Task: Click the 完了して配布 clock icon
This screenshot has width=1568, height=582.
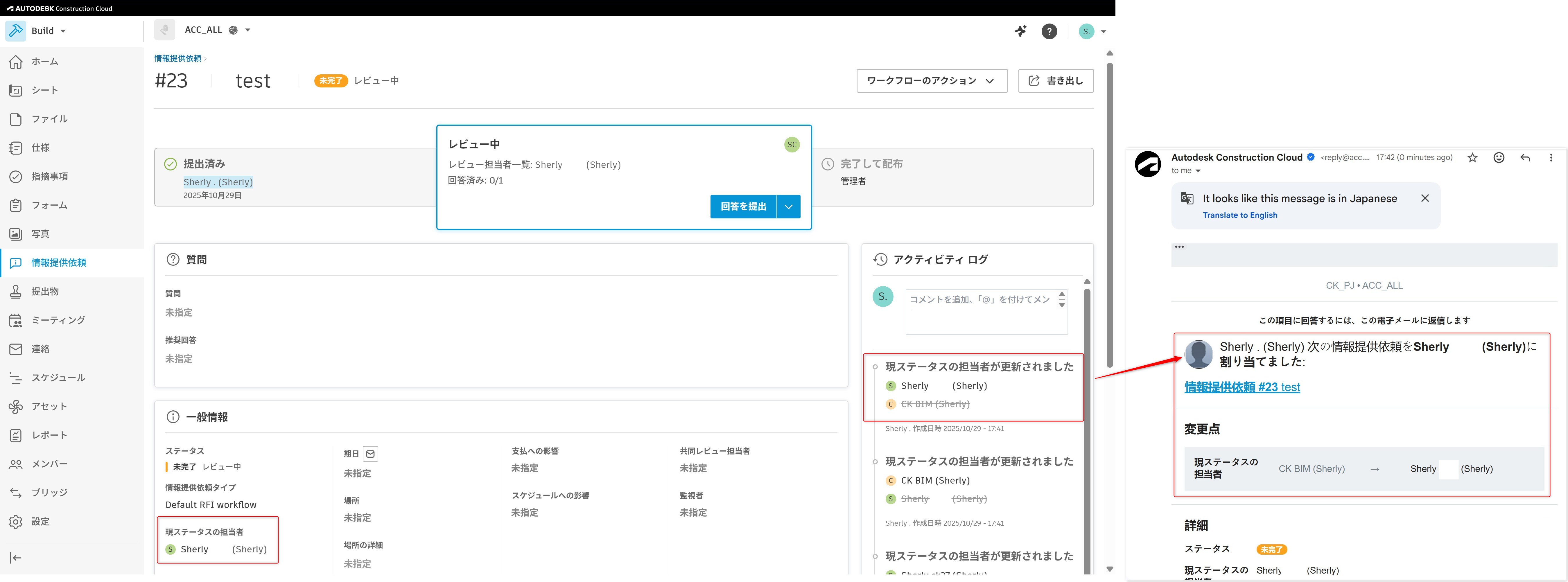Action: pyautogui.click(x=828, y=164)
